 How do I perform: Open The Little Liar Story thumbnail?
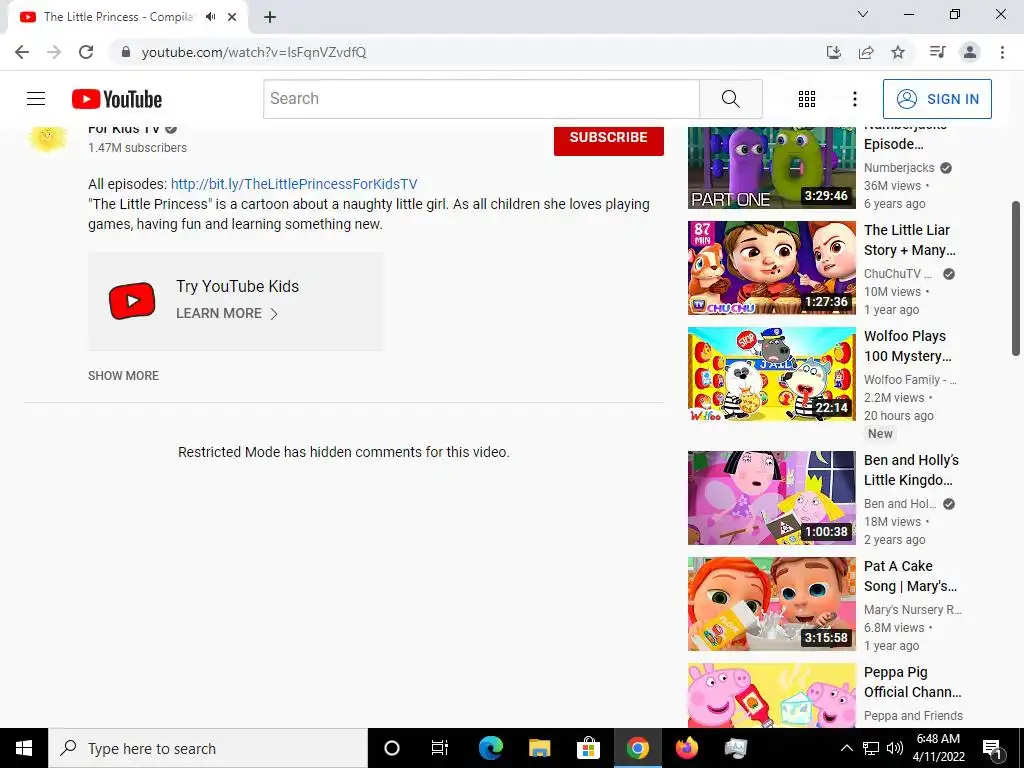tap(772, 268)
